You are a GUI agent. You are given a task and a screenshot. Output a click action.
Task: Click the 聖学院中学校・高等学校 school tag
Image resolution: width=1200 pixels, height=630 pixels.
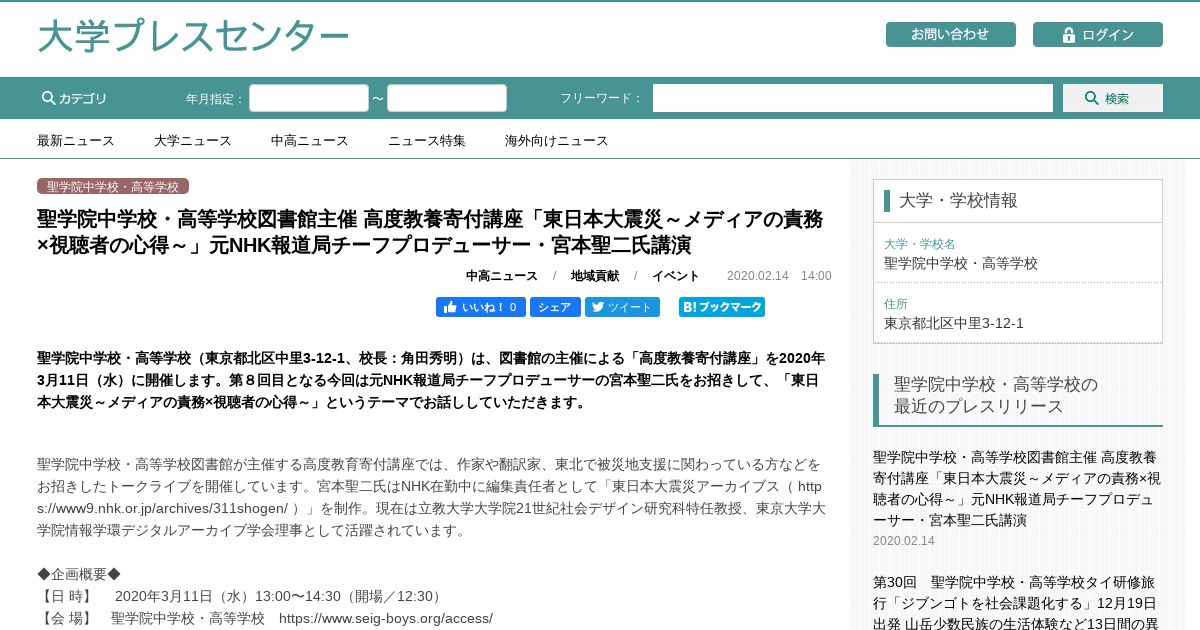click(x=113, y=186)
